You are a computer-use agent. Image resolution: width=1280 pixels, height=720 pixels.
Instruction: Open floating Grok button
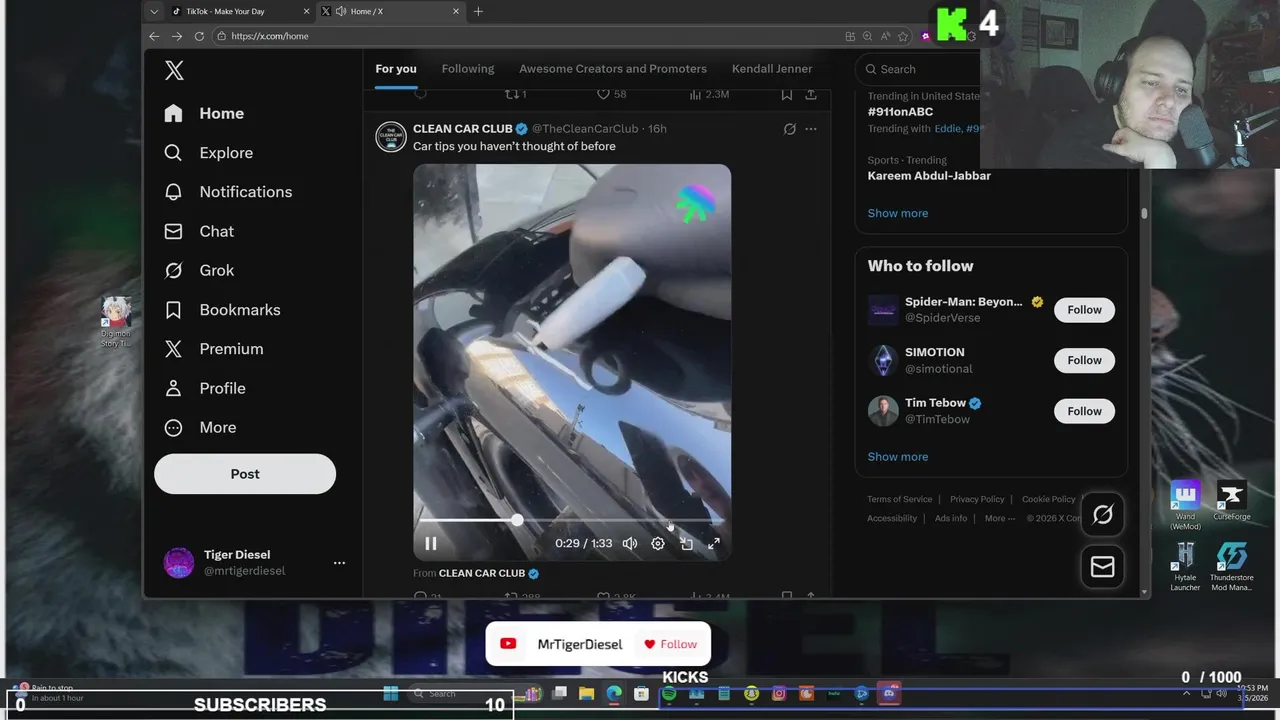[1102, 514]
